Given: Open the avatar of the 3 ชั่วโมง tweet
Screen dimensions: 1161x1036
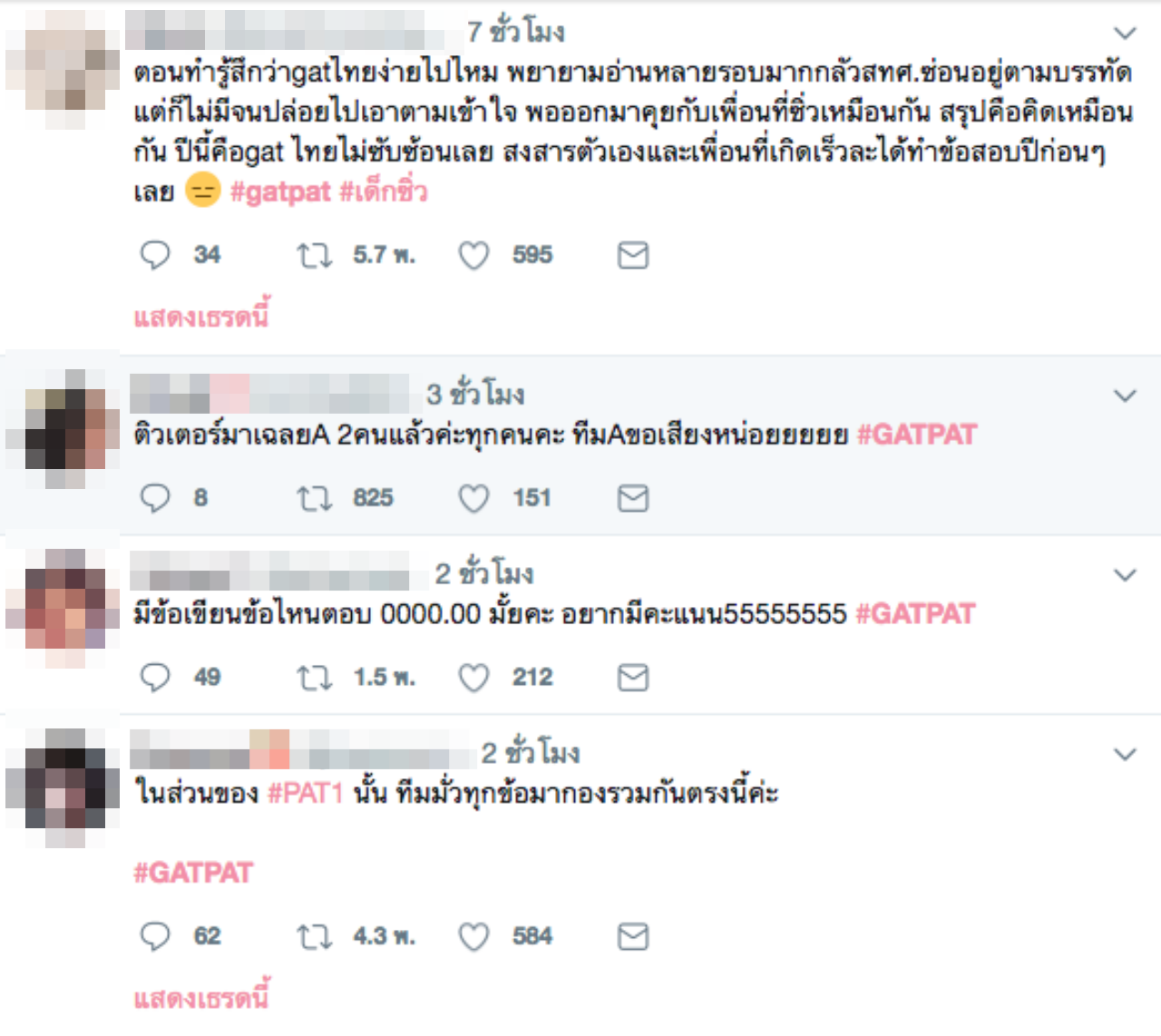Looking at the screenshot, I should tap(63, 428).
